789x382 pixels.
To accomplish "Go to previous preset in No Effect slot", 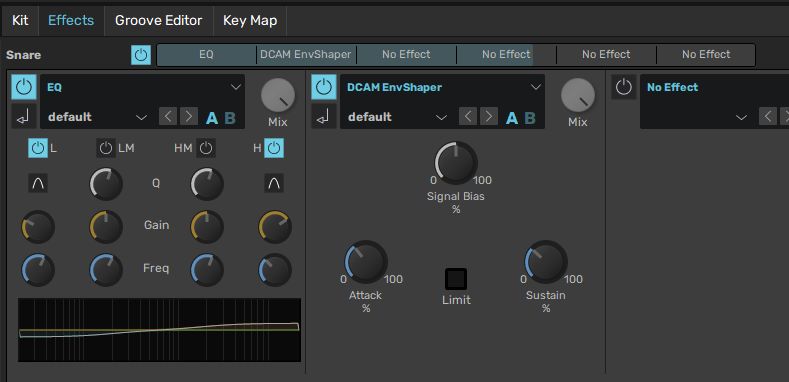I will click(x=768, y=116).
